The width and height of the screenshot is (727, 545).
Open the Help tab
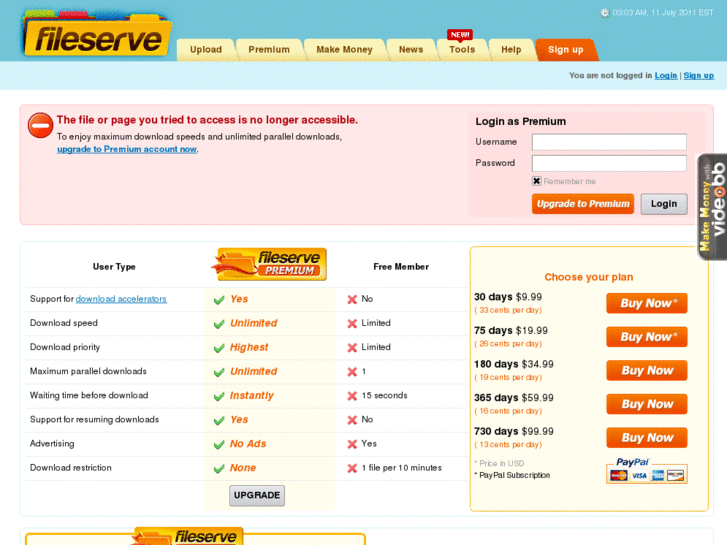[511, 50]
